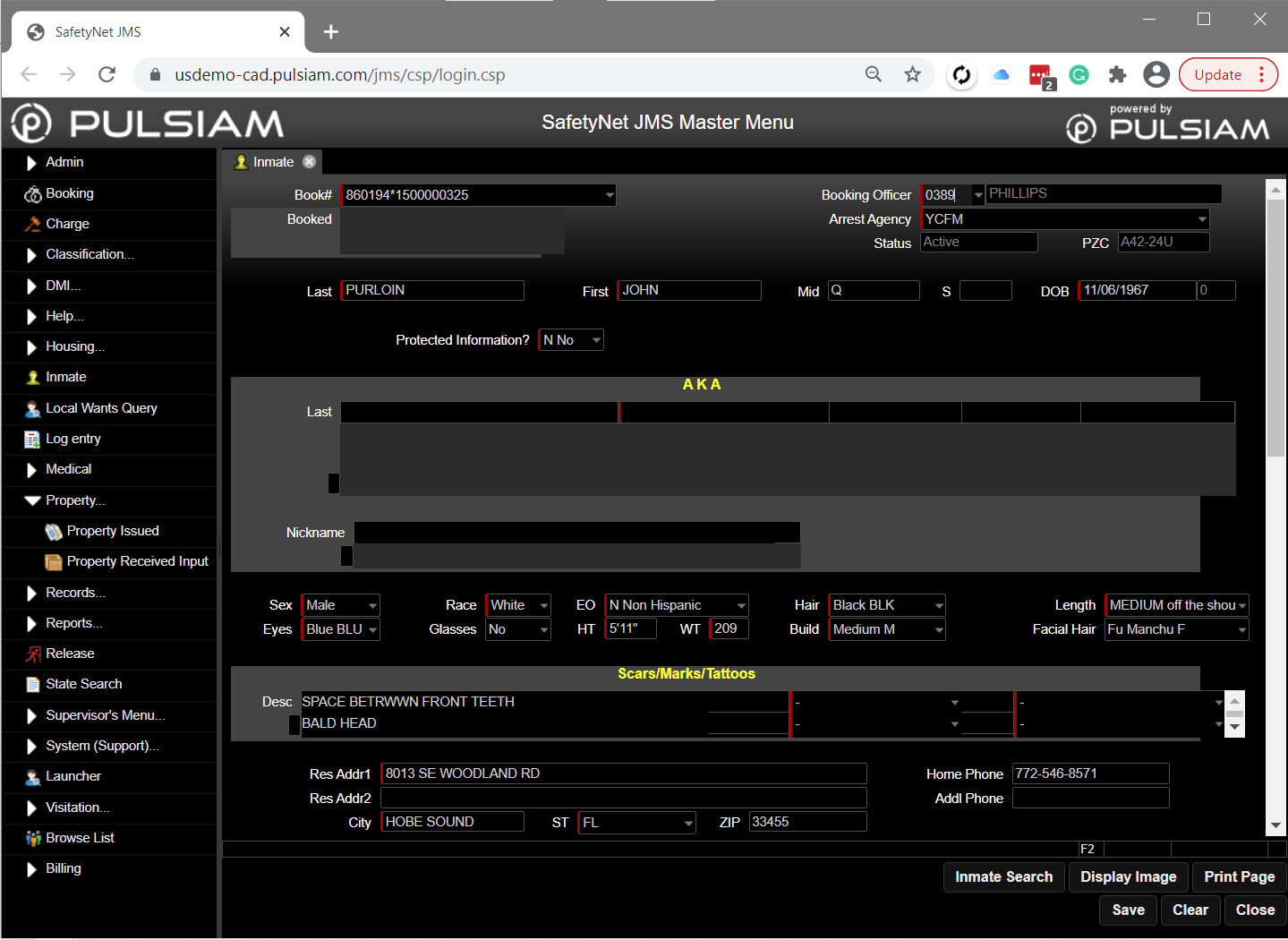Click the Clear button
The width and height of the screenshot is (1288, 940).
pos(1190,910)
